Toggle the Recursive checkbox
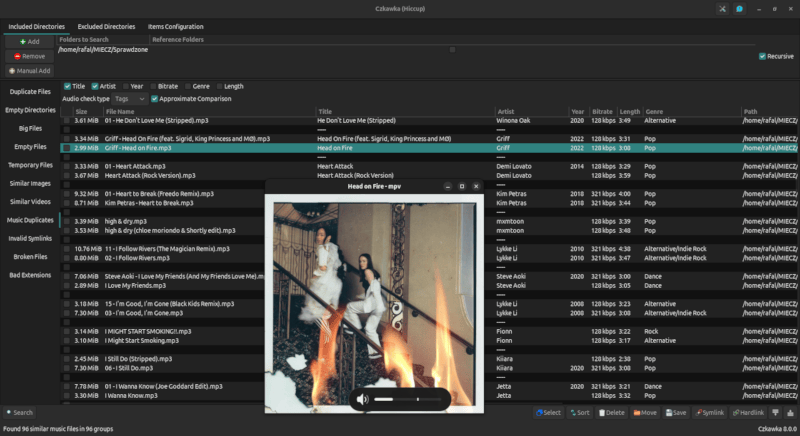The image size is (800, 436). pos(763,56)
